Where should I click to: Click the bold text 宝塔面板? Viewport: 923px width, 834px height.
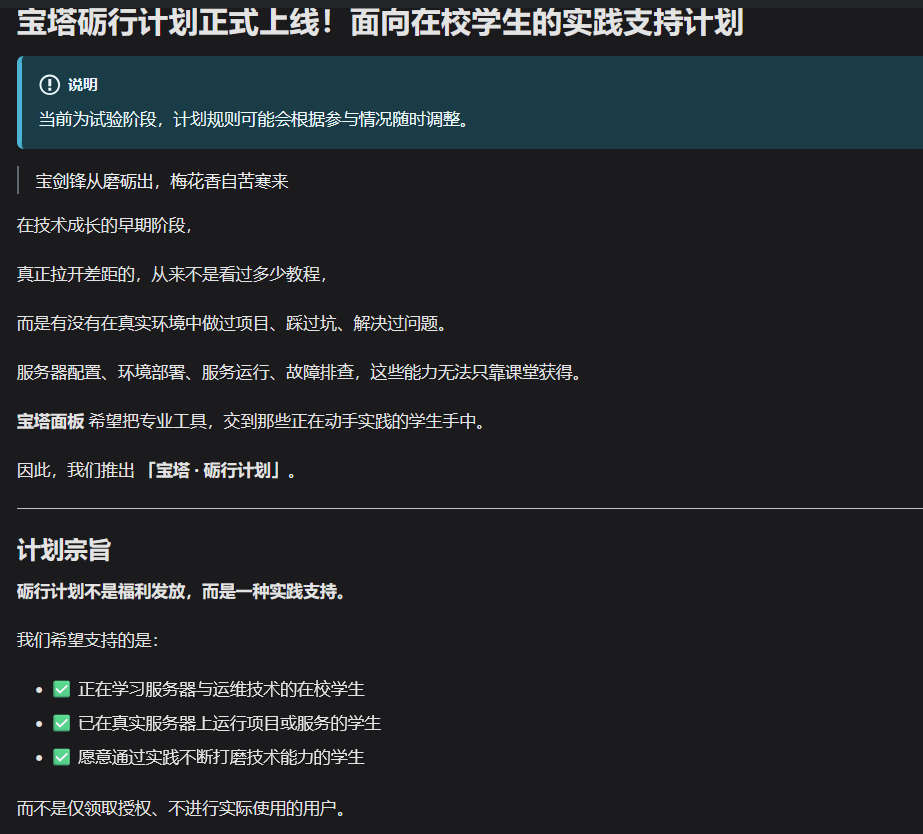pyautogui.click(x=51, y=421)
